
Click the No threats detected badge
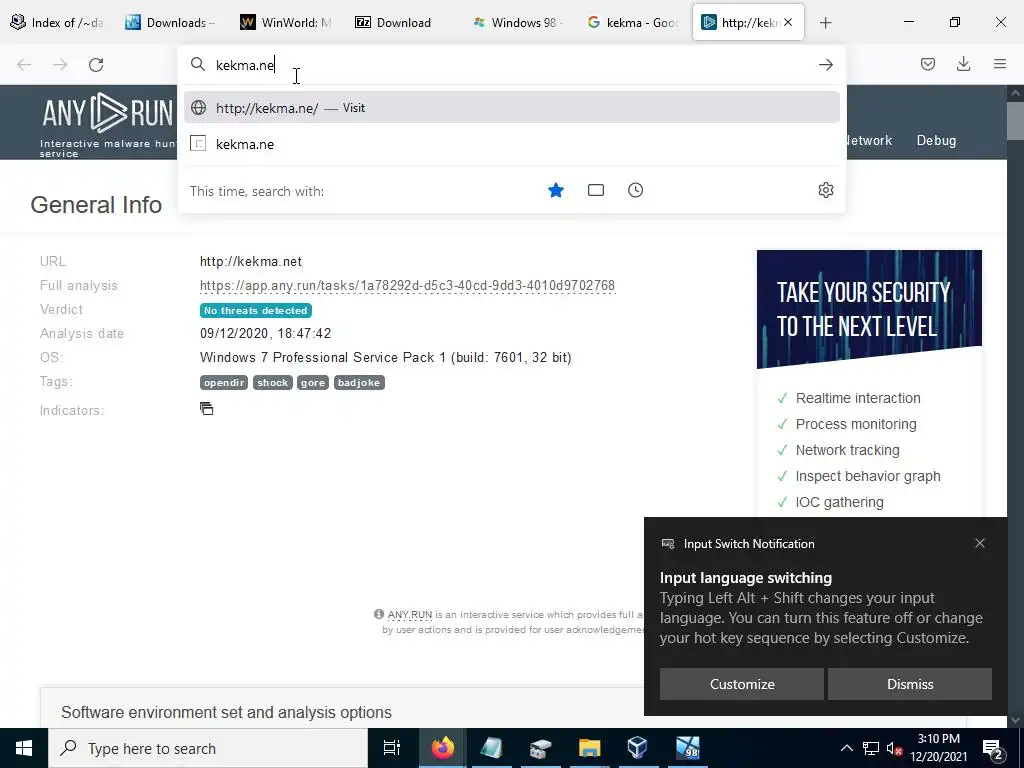(x=255, y=310)
